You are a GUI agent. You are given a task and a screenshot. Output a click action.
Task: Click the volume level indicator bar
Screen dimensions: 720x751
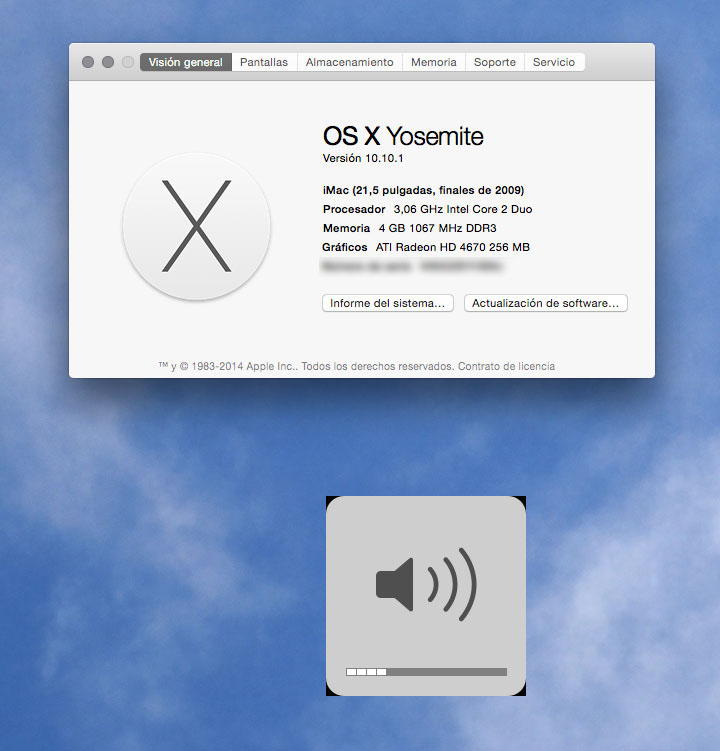pos(426,672)
